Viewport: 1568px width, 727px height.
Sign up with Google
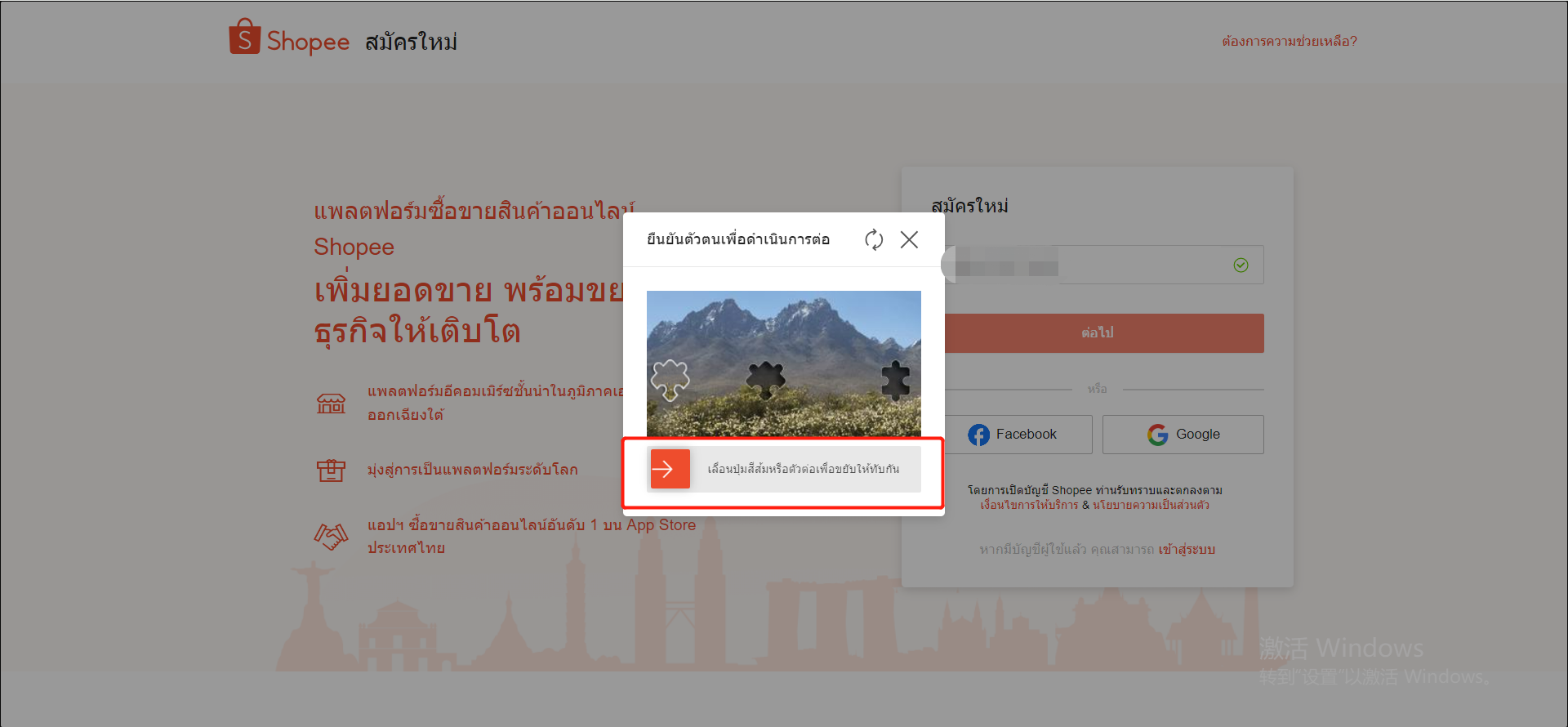(x=1183, y=435)
